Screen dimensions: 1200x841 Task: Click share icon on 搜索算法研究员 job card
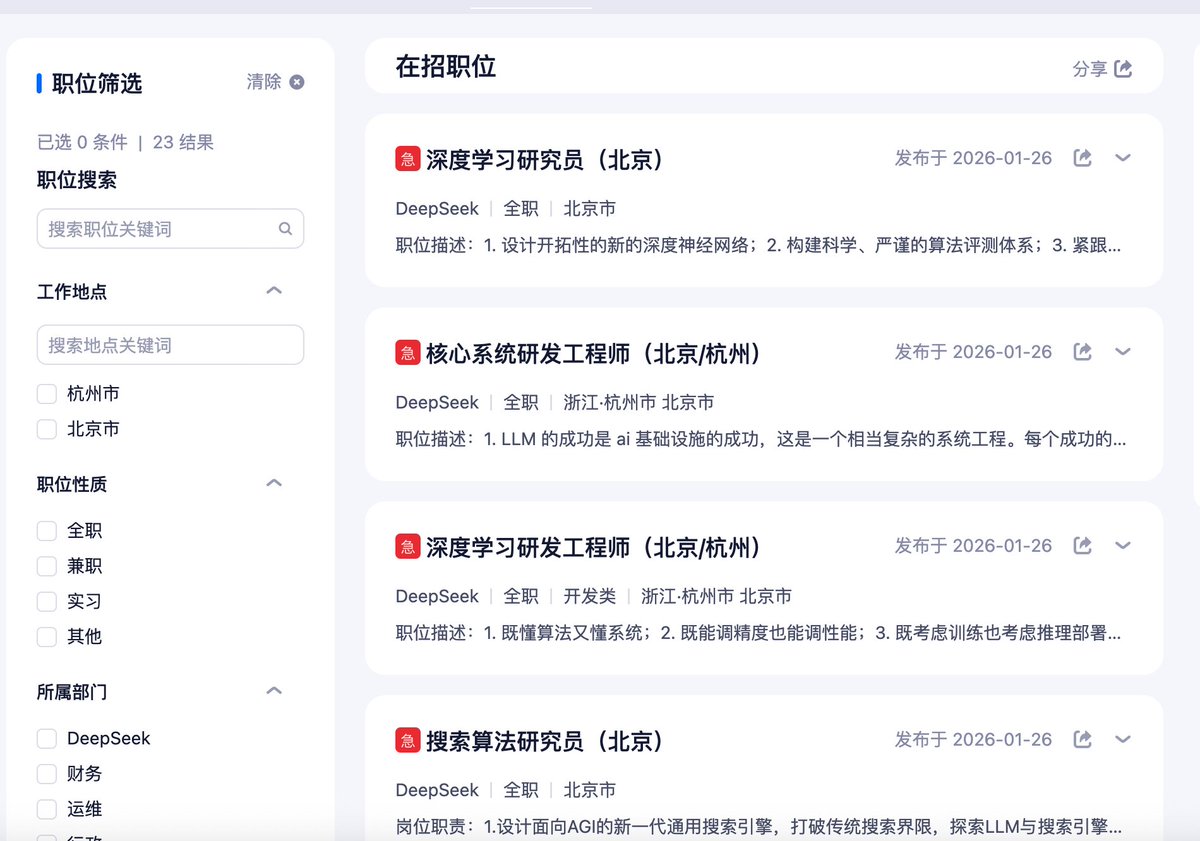pos(1082,740)
